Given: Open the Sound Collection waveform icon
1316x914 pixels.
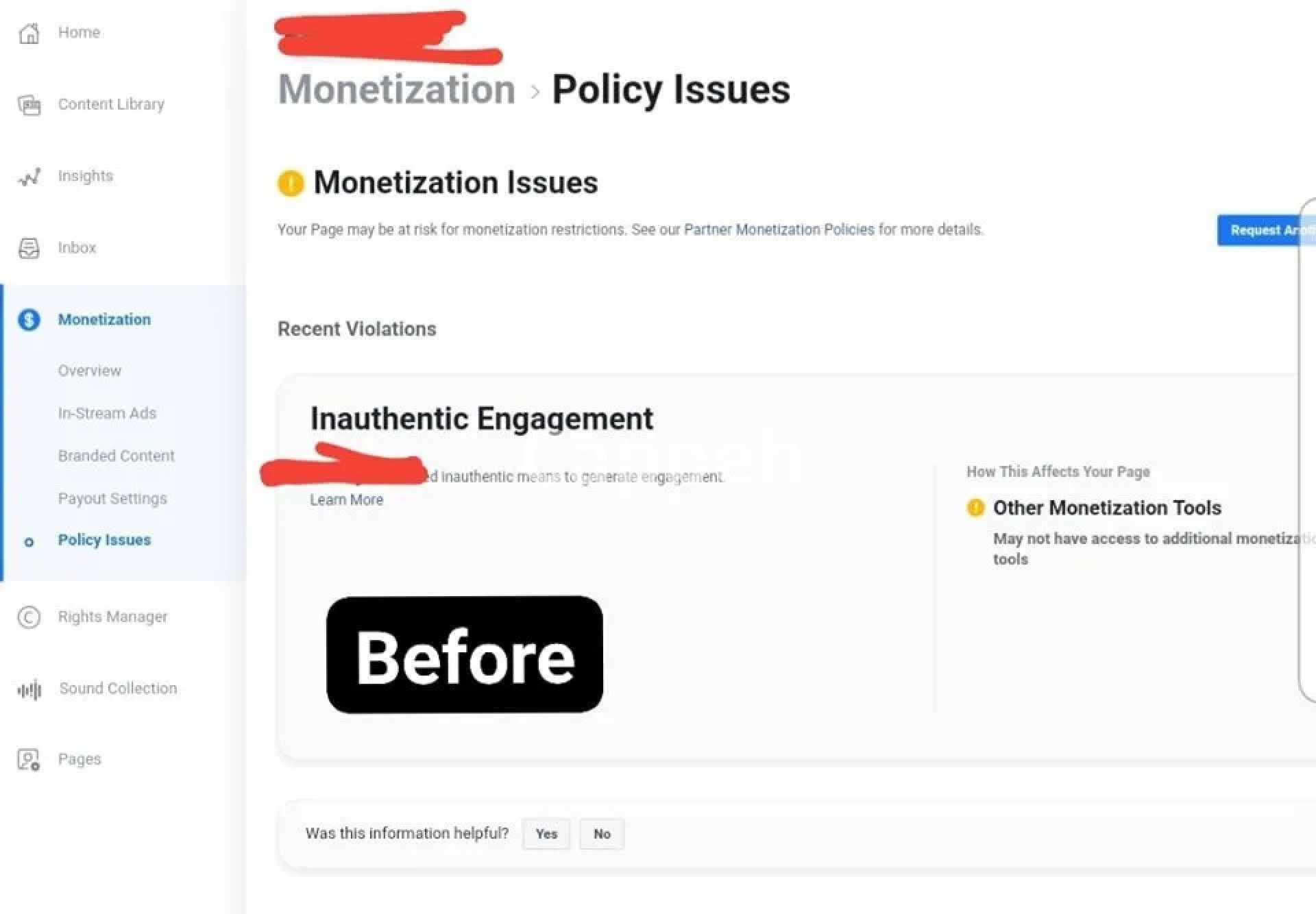Looking at the screenshot, I should coord(29,689).
